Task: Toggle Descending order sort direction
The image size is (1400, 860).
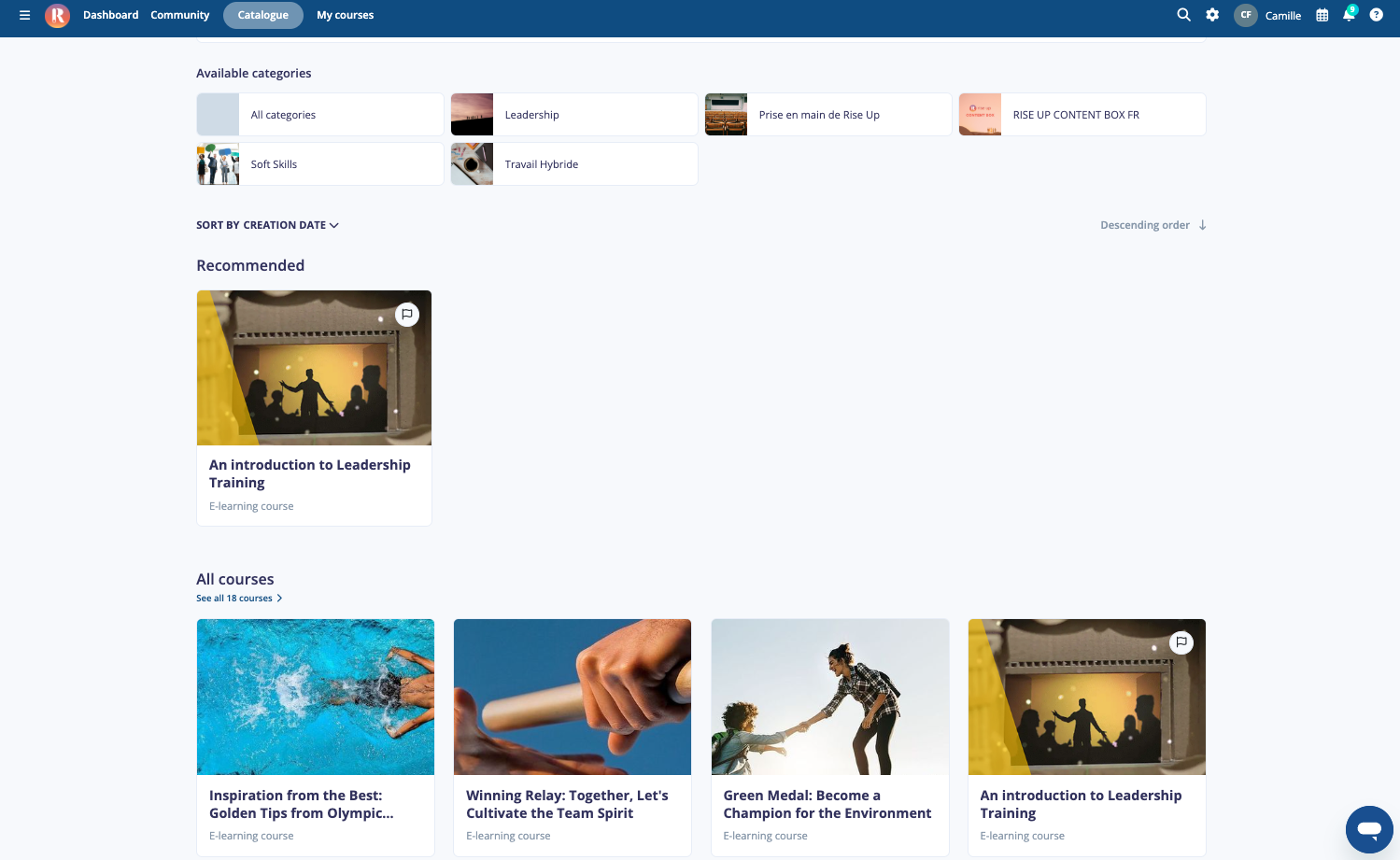Action: (x=1153, y=225)
